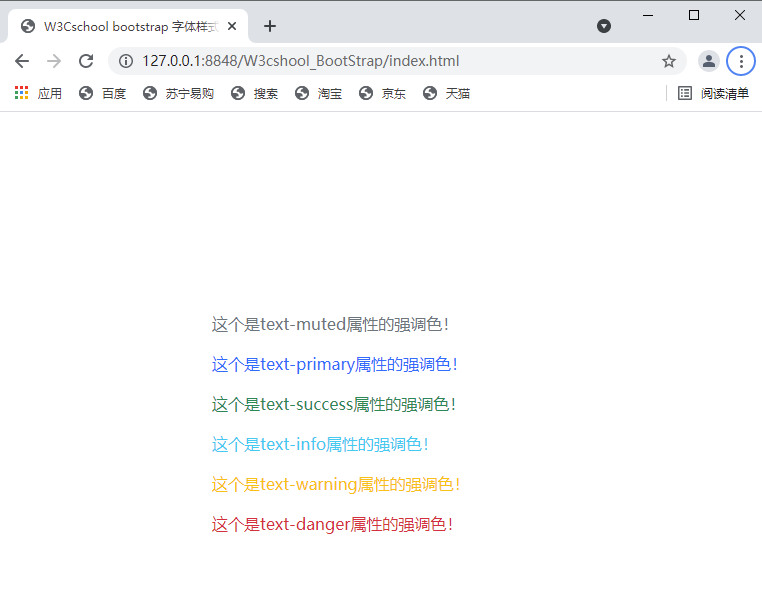The height and width of the screenshot is (591, 762).
Task: Expand the tab search dropdown arrow
Action: coord(604,26)
